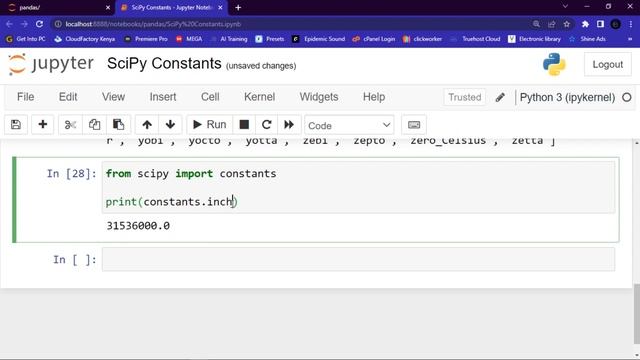
Task: Open the View menu
Action: click(113, 97)
